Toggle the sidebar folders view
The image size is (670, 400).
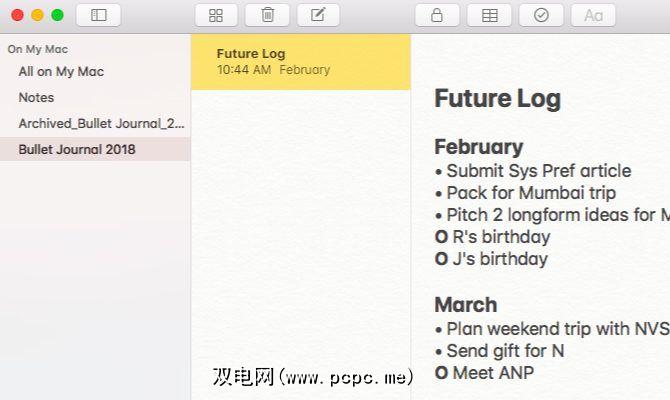(98, 15)
